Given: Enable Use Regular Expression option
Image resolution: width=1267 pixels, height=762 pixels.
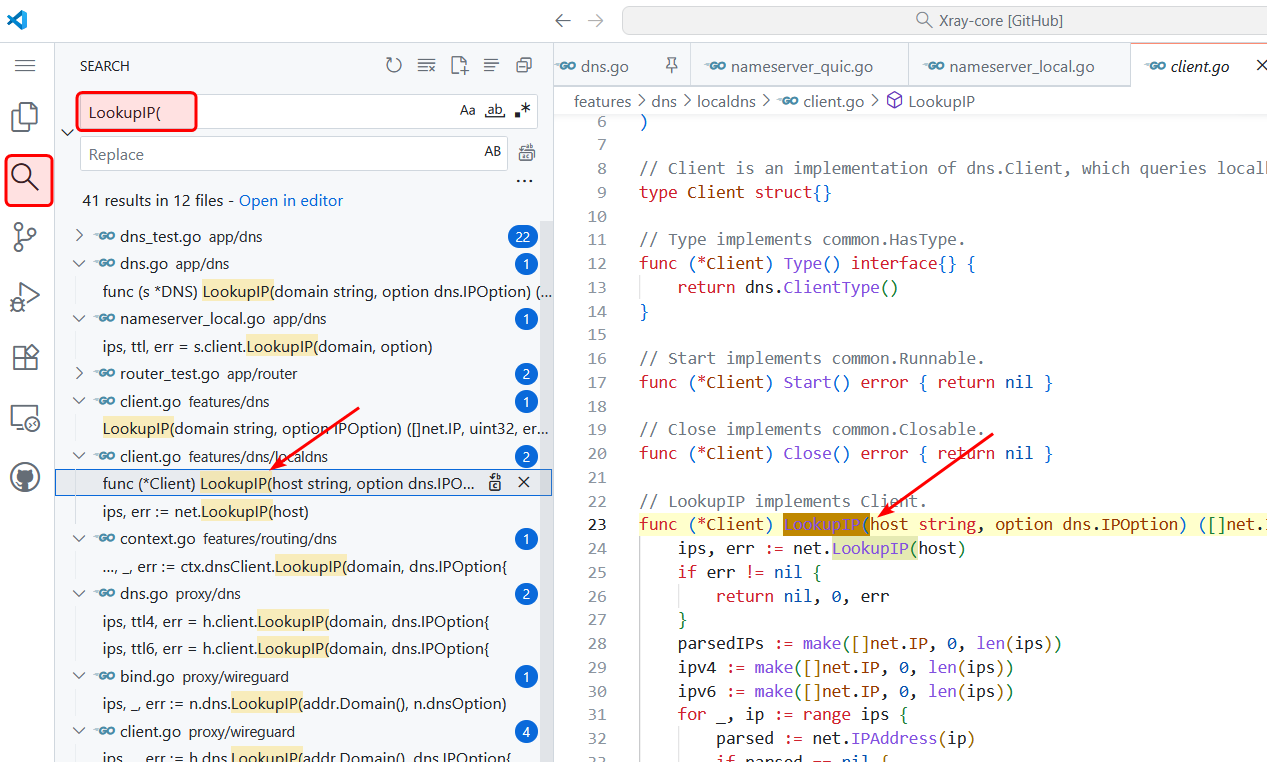Looking at the screenshot, I should [522, 111].
